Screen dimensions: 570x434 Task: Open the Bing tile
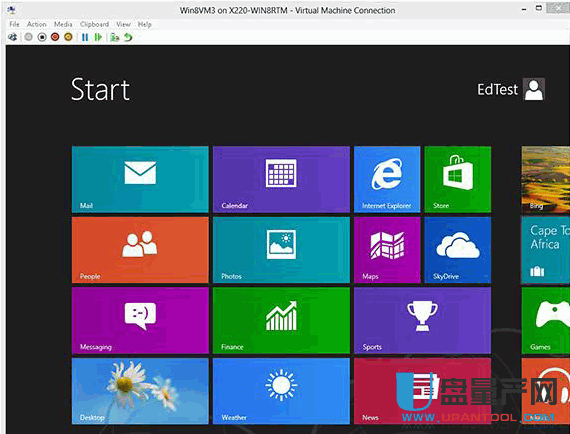[545, 179]
